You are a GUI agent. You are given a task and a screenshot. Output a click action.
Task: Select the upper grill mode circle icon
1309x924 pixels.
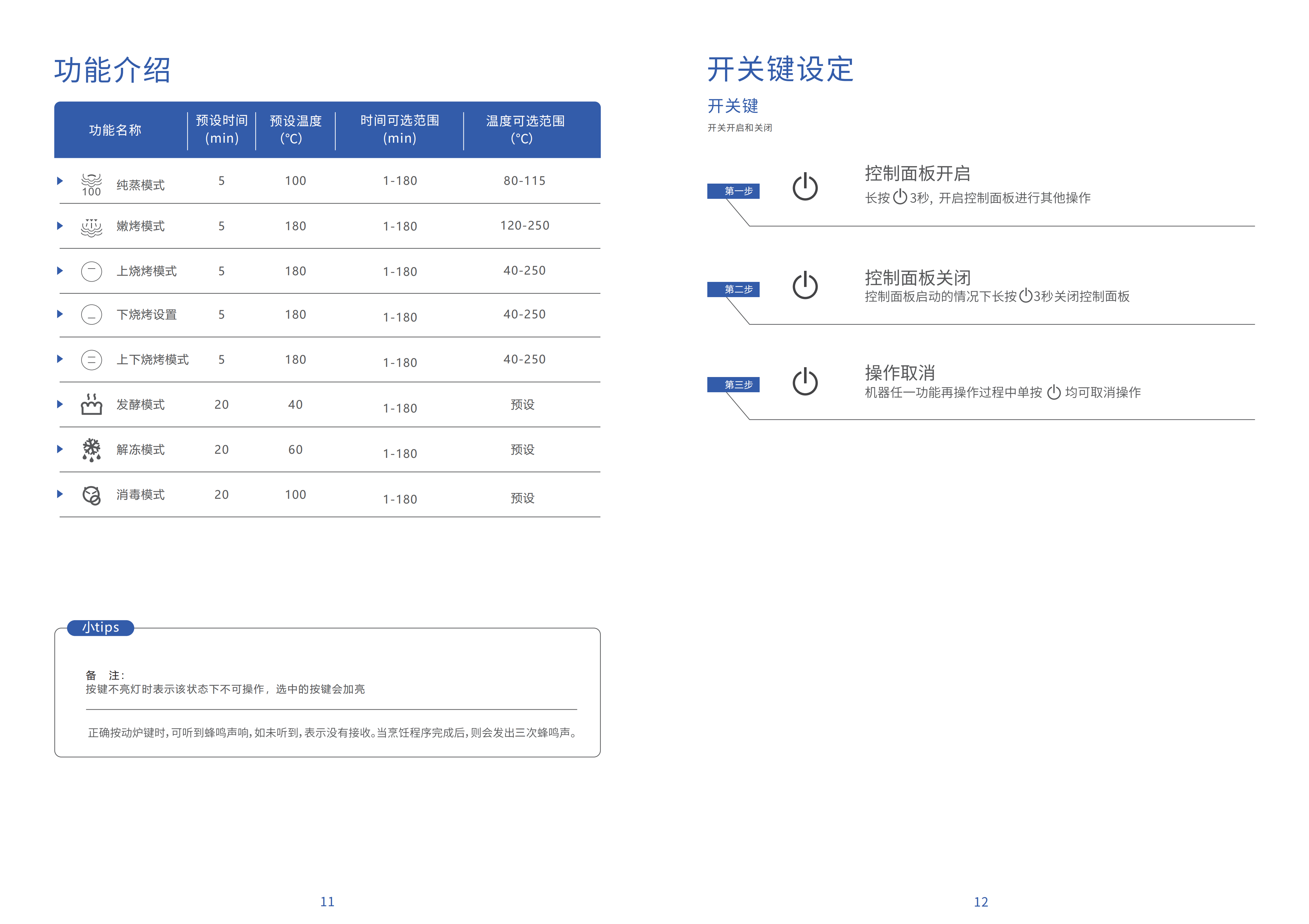[x=91, y=271]
